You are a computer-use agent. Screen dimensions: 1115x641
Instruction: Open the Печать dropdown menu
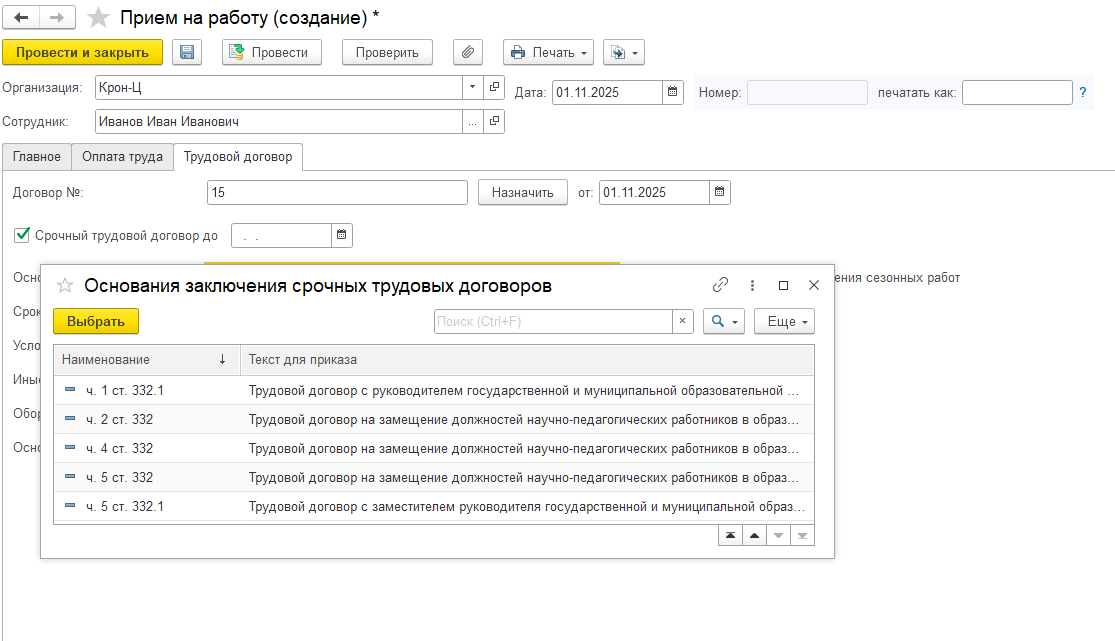pos(548,52)
